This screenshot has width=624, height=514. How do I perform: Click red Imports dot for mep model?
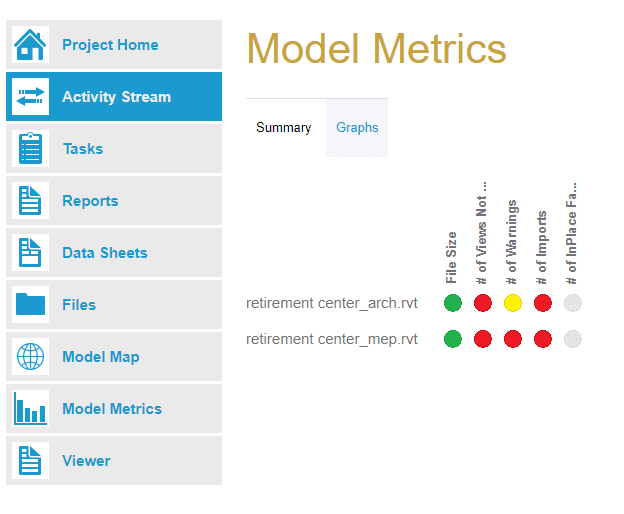(x=543, y=339)
